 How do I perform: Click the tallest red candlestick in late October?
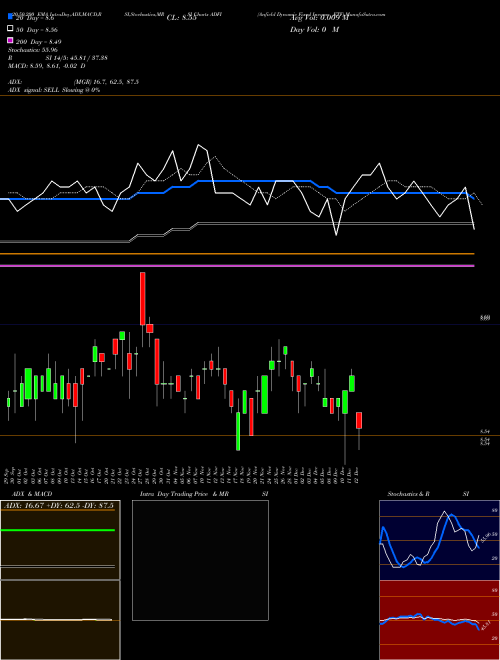click(143, 298)
